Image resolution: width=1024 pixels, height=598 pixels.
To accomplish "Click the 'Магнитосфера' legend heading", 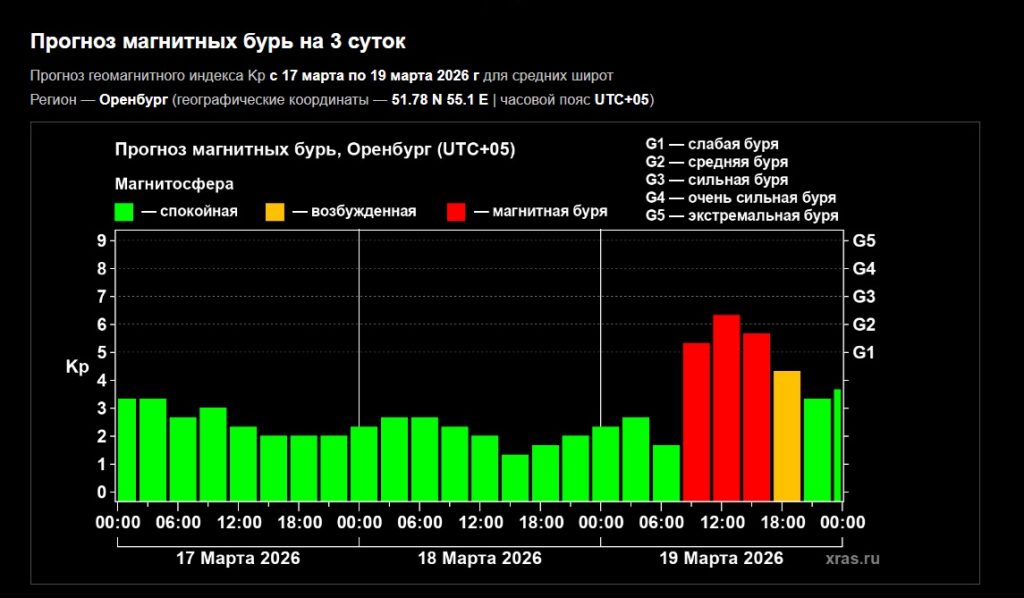I will 174,184.
